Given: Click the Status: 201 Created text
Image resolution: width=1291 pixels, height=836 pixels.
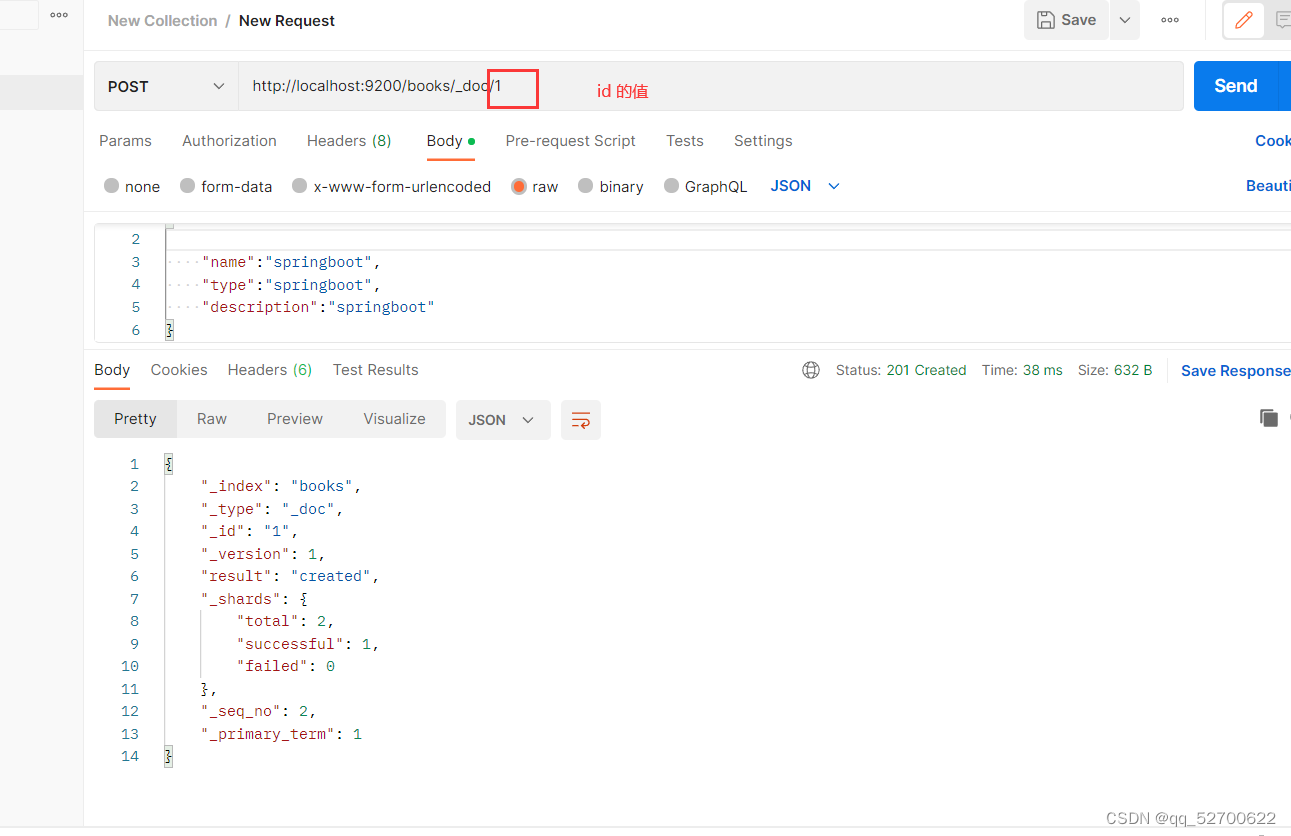Looking at the screenshot, I should [x=901, y=370].
